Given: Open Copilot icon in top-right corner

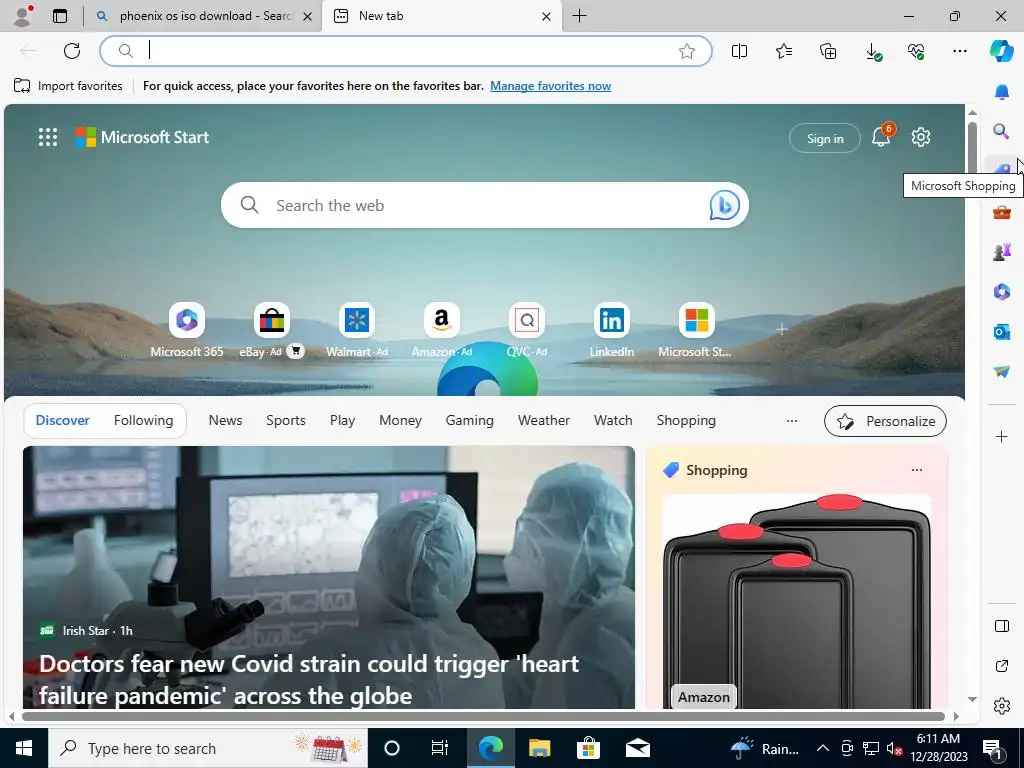Looking at the screenshot, I should coord(1001,51).
